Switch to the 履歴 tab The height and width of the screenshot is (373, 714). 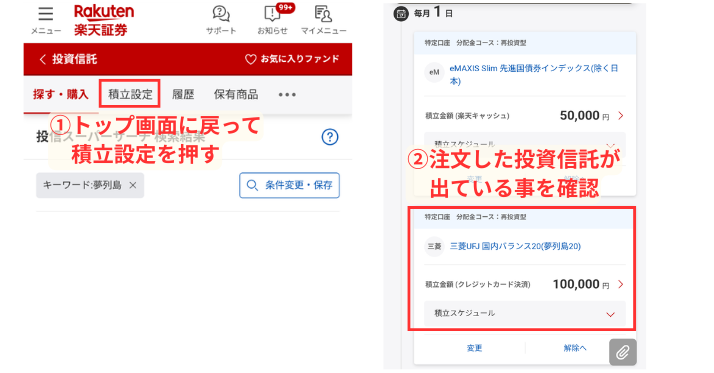(x=183, y=94)
